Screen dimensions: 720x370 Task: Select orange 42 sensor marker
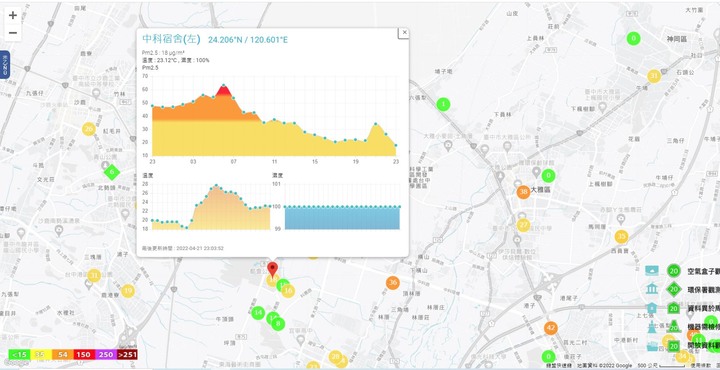coord(551,328)
